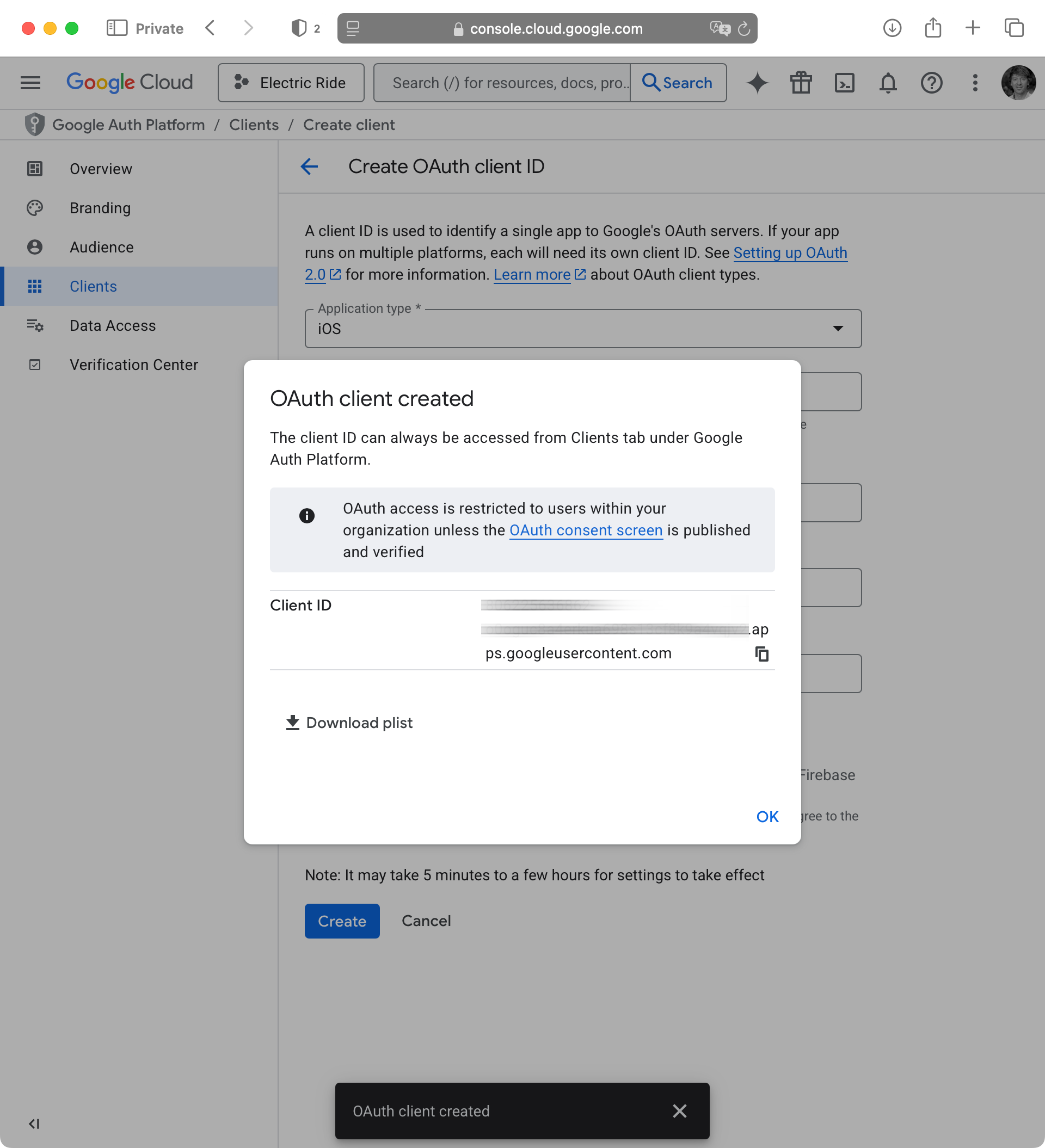Open the Electric Ride project picker
The height and width of the screenshot is (1148, 1045).
click(x=291, y=83)
